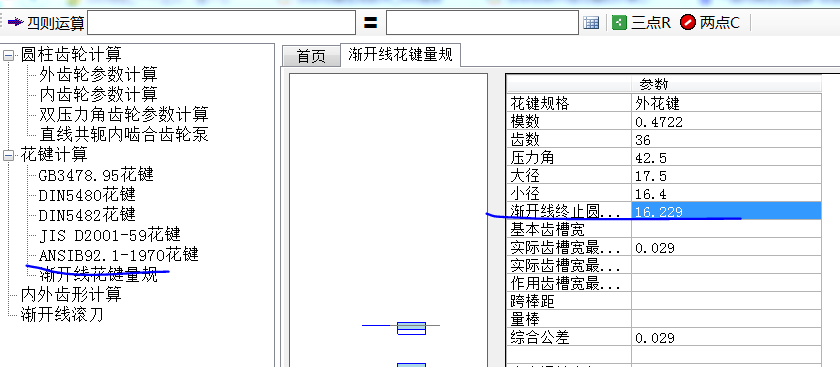Open the calculator grid icon
Viewport: 840px width, 367px height.
[x=591, y=23]
